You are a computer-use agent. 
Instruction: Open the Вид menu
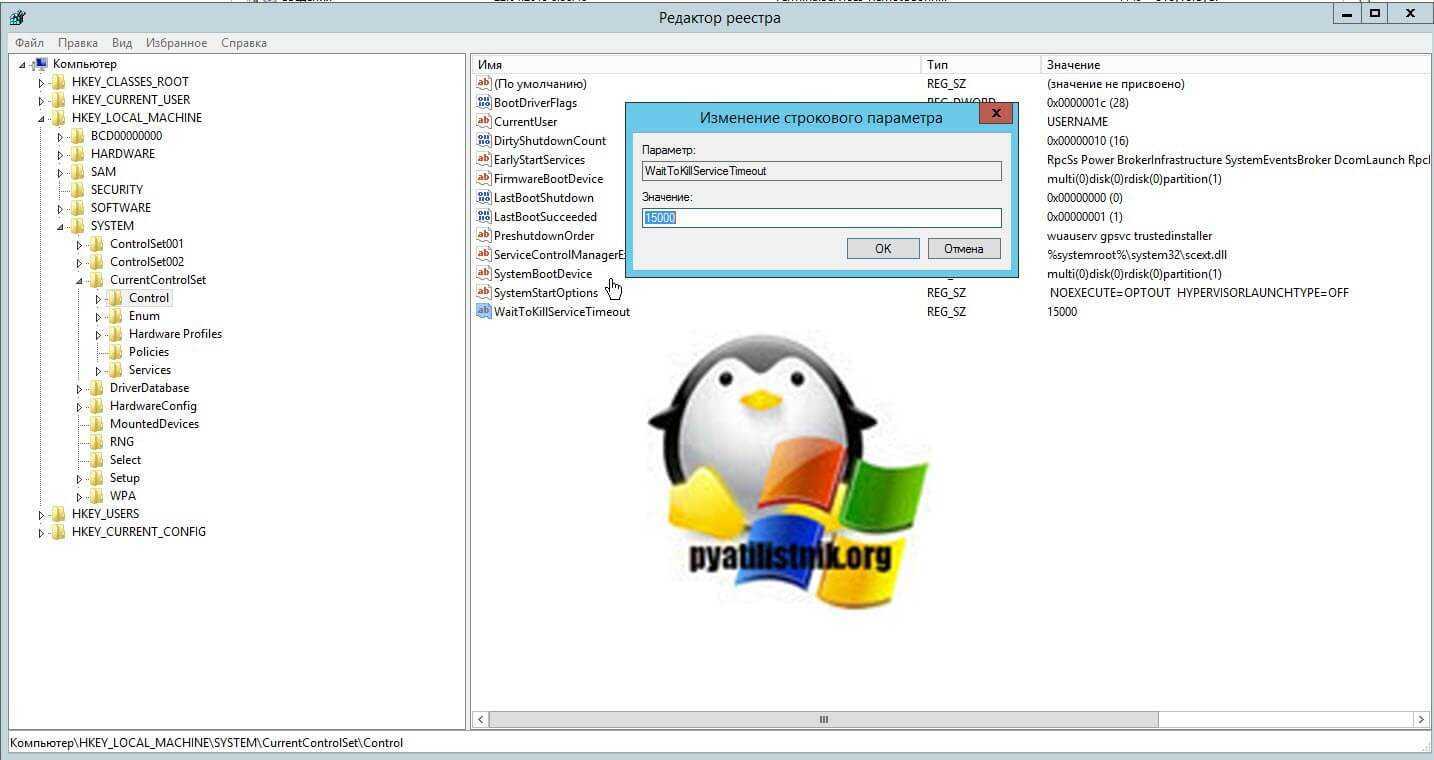point(122,43)
